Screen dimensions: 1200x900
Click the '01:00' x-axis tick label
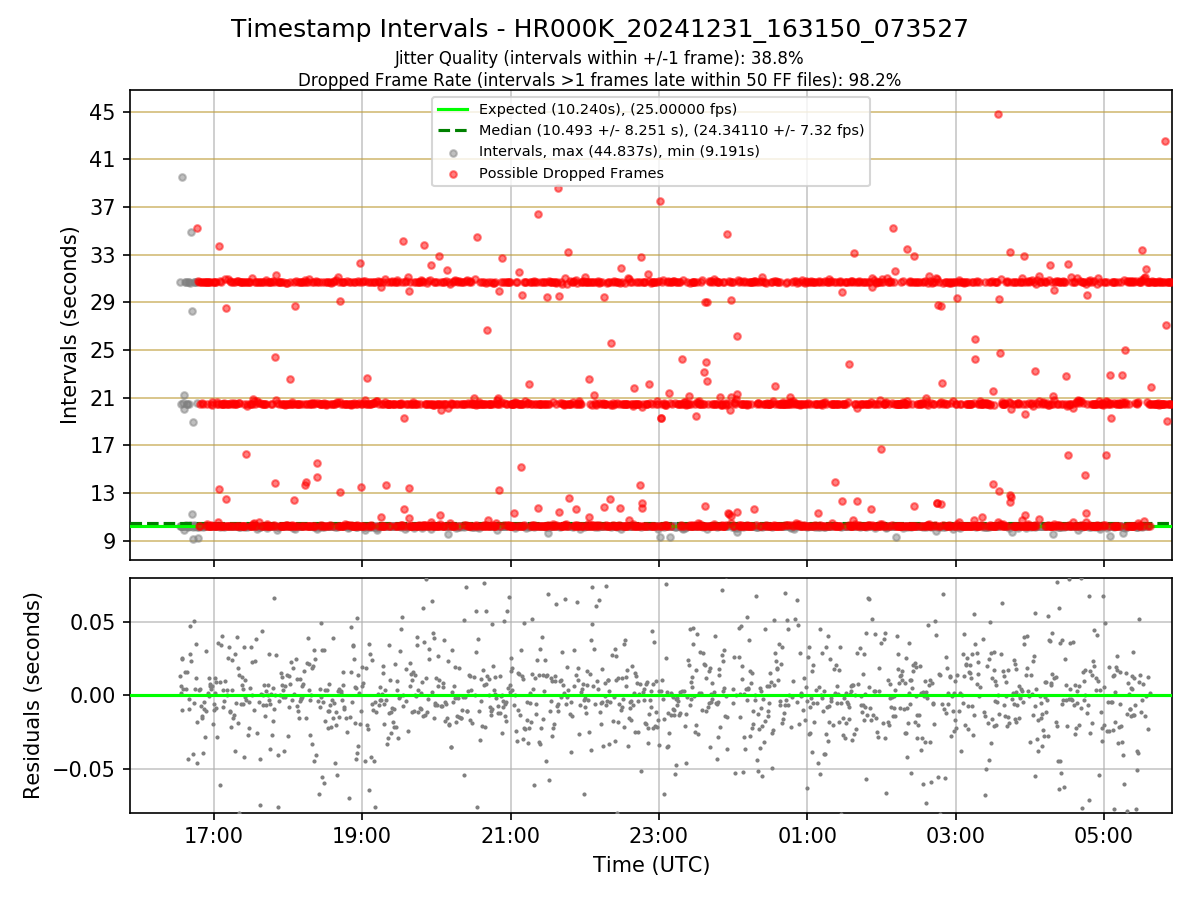[807, 834]
